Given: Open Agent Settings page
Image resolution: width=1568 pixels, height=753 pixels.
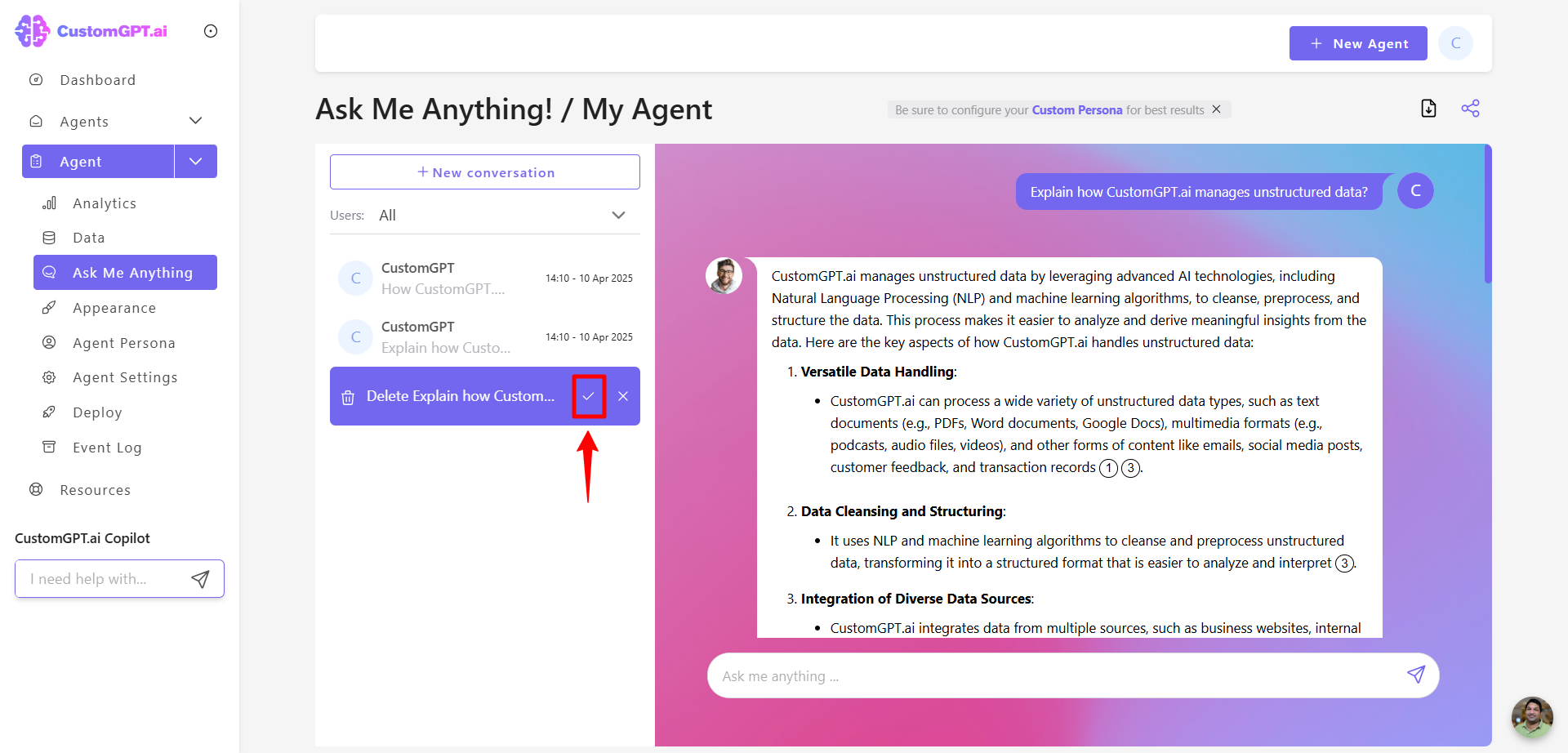Looking at the screenshot, I should [x=125, y=377].
